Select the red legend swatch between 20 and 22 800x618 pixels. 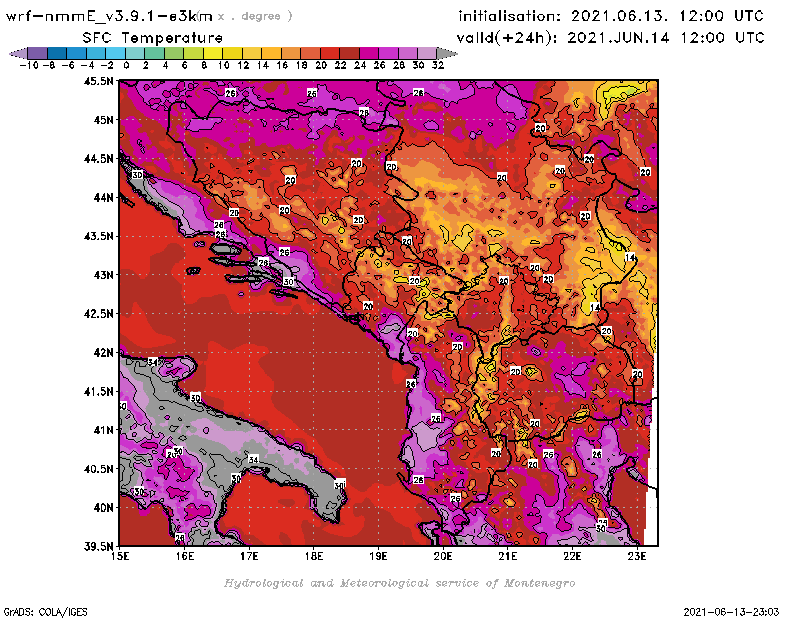click(x=330, y=53)
